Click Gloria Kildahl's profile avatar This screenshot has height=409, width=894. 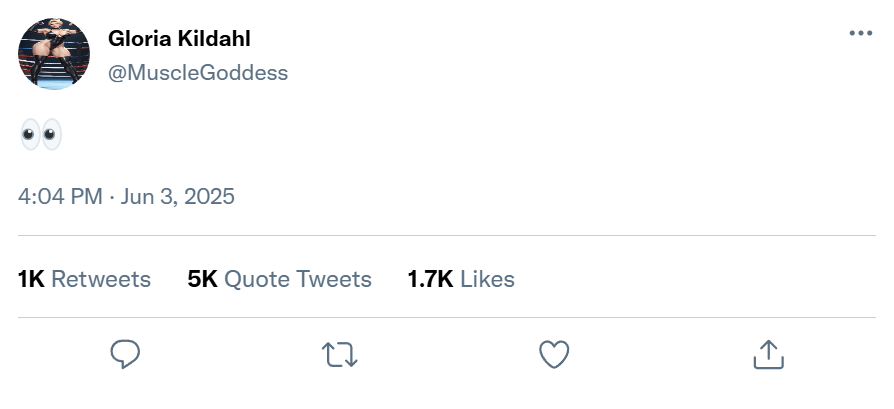click(x=54, y=54)
